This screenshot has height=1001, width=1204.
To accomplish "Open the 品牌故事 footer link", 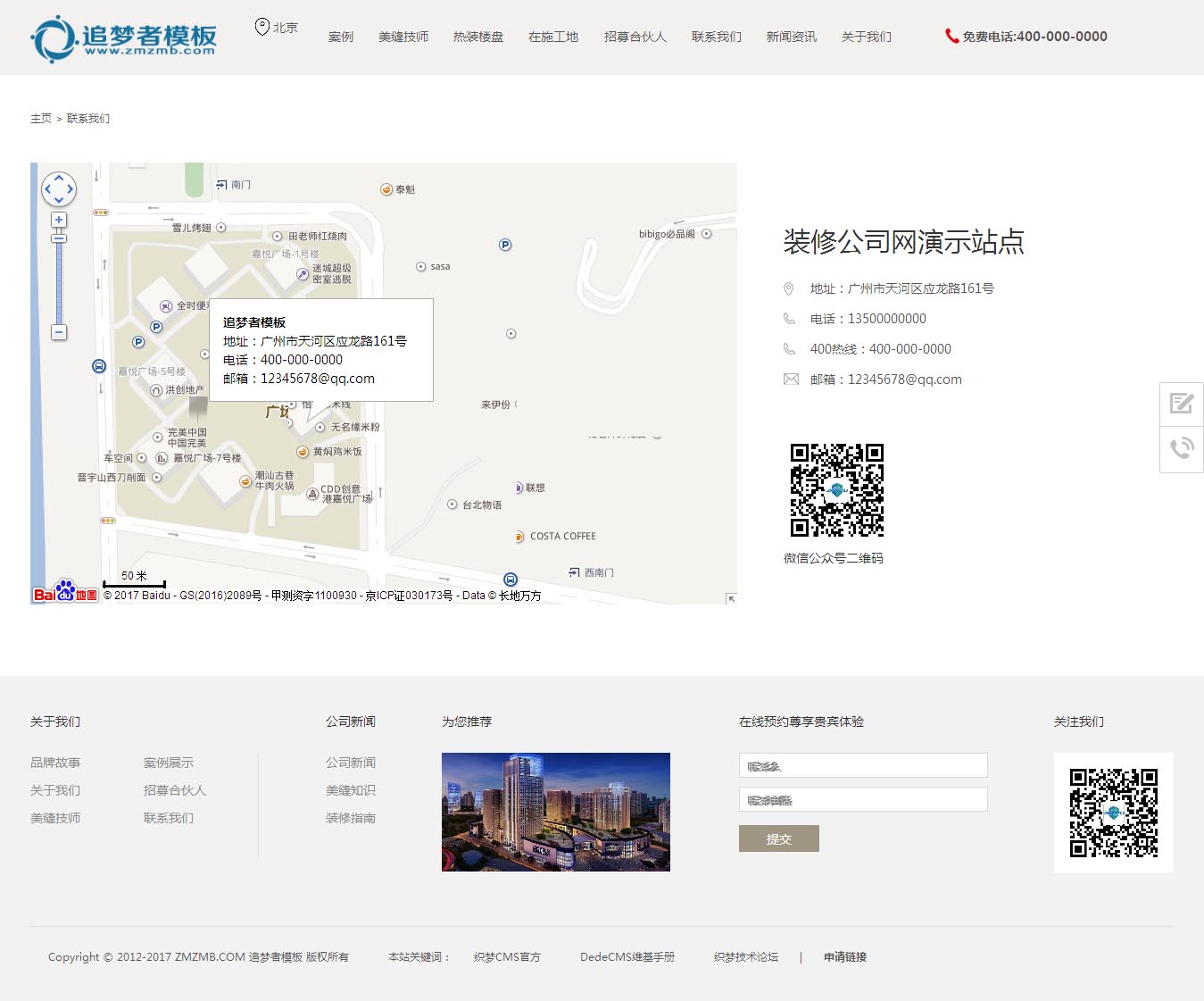I will [55, 763].
